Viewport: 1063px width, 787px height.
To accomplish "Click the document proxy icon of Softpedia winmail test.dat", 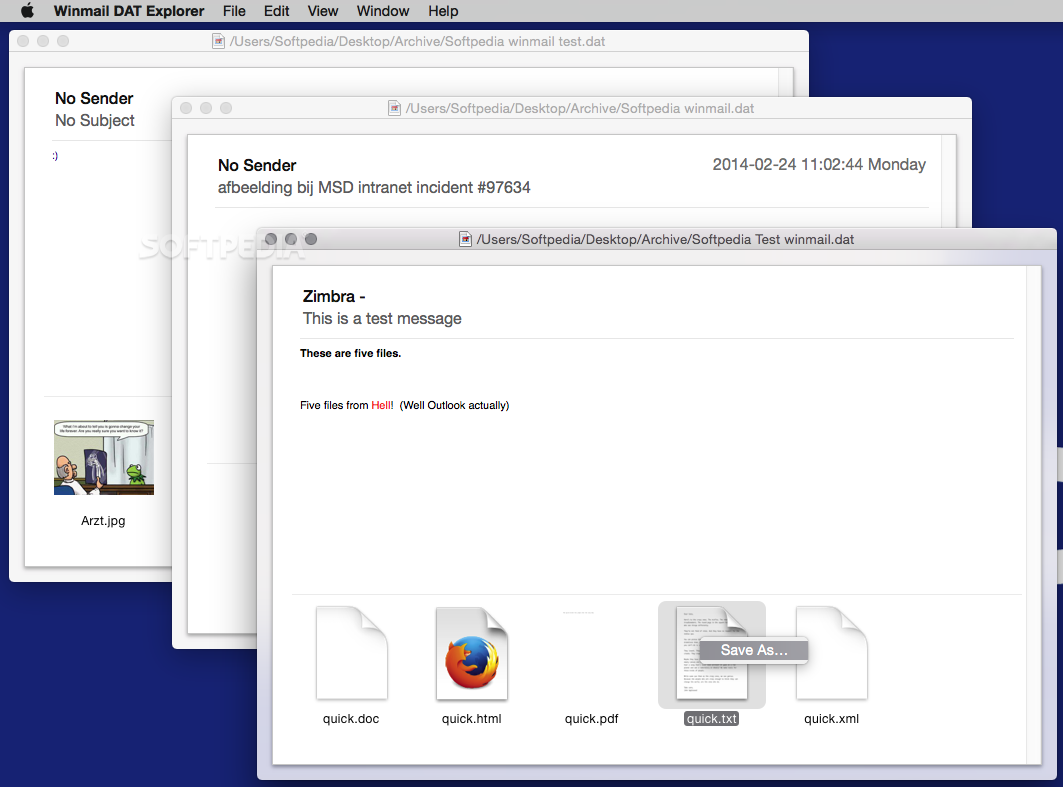I will pos(218,41).
